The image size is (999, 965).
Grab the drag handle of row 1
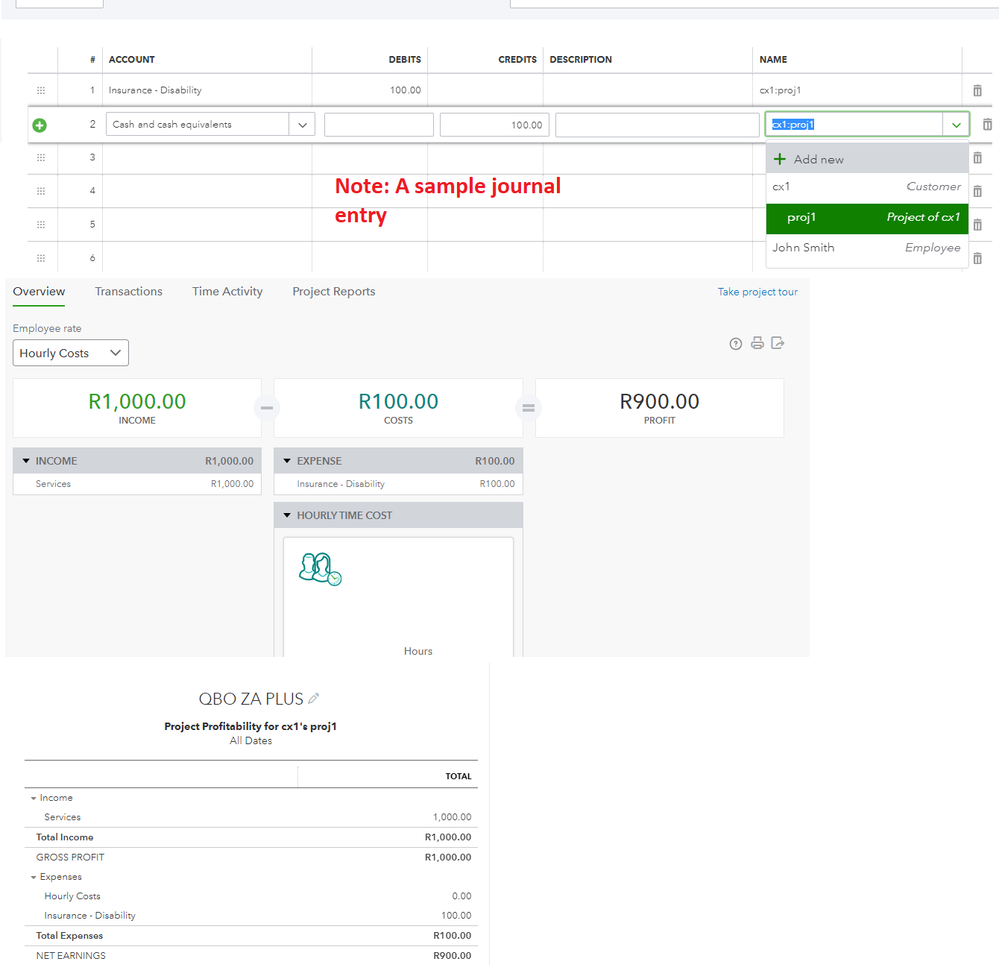click(x=41, y=90)
